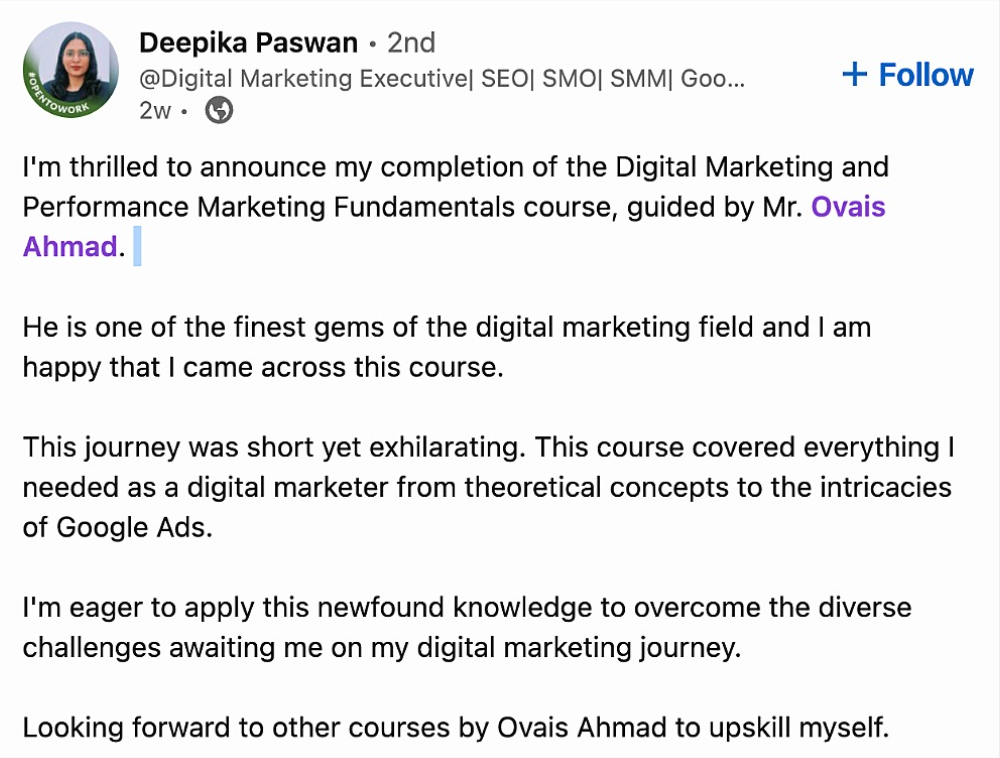Click the blue highlighted space after "Ahmad."
This screenshot has height=758, width=1000.
[137, 247]
